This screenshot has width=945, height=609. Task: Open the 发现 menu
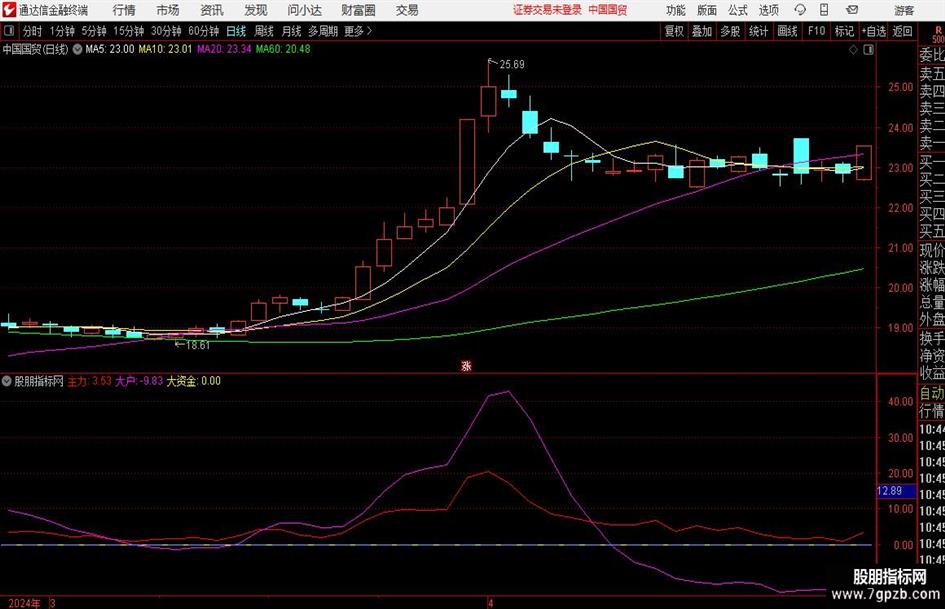256,10
